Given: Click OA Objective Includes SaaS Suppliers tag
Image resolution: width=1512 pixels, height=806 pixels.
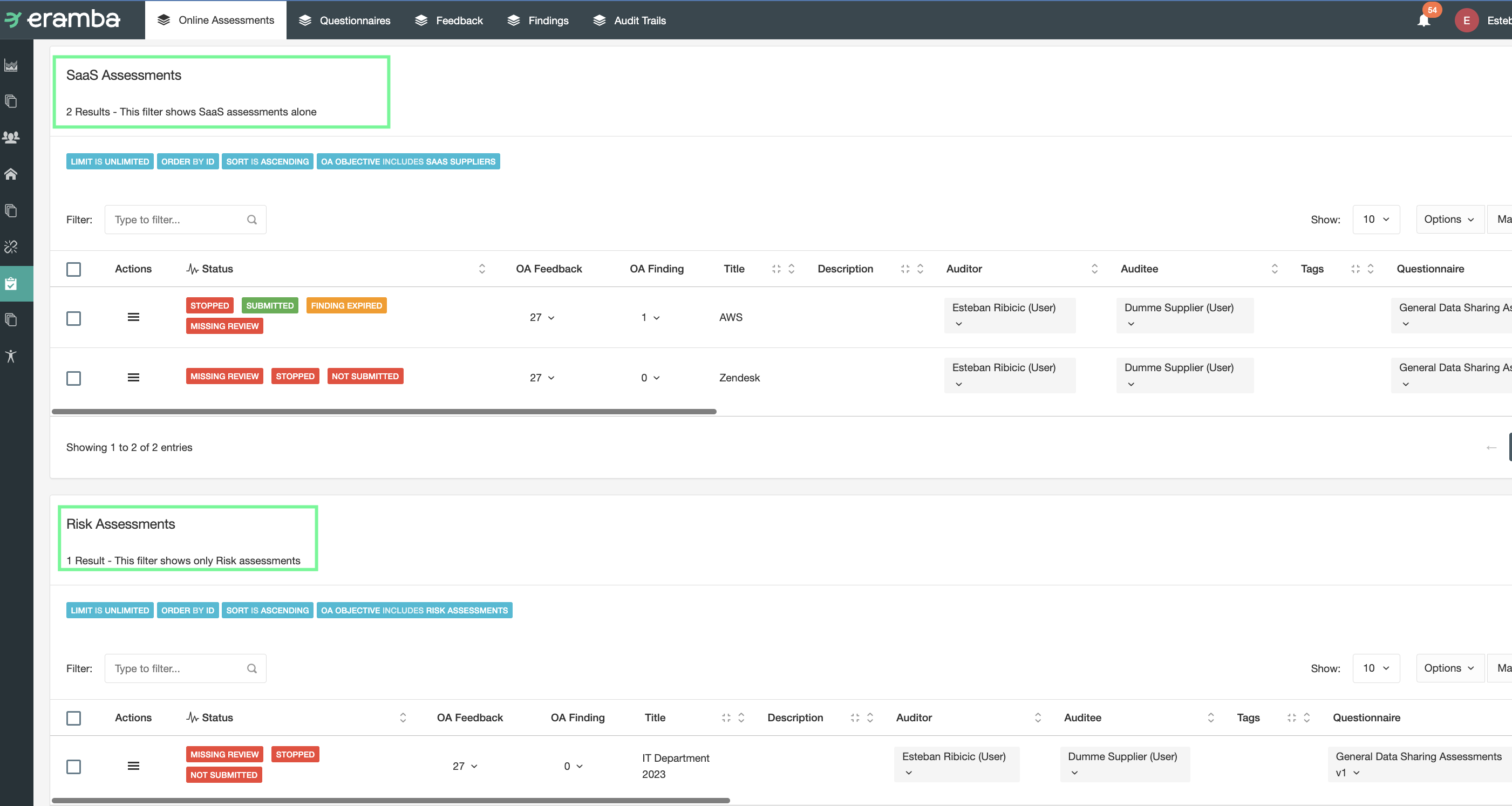Looking at the screenshot, I should click(x=408, y=161).
